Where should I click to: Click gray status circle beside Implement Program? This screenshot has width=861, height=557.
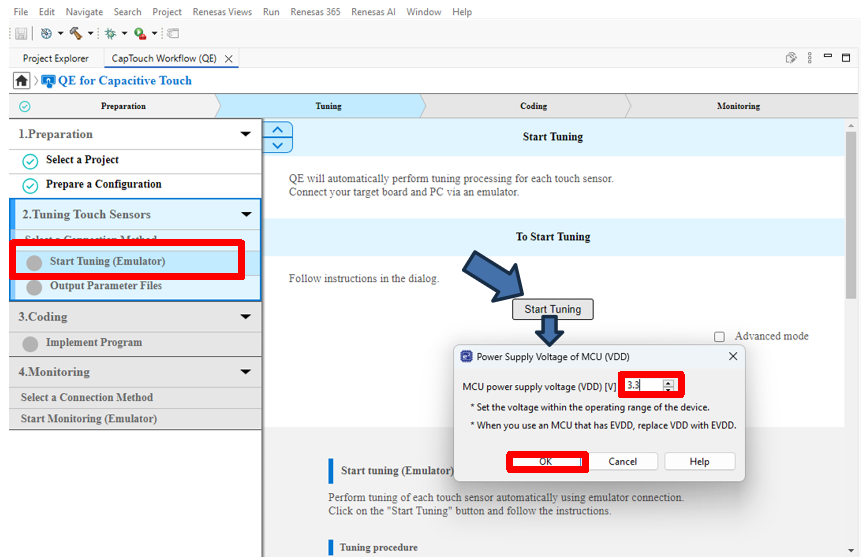coord(30,344)
